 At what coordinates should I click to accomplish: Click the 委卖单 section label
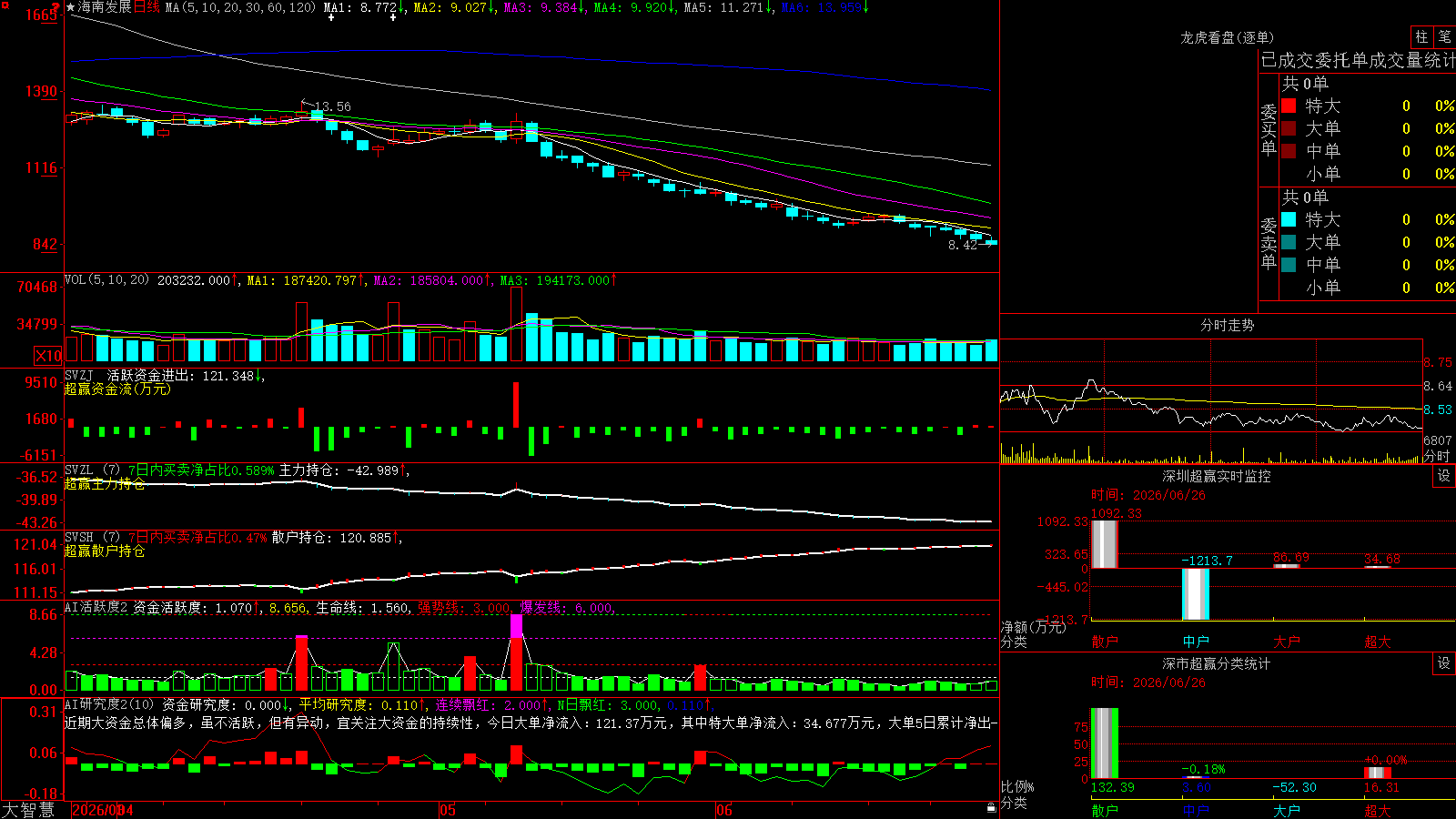1269,244
